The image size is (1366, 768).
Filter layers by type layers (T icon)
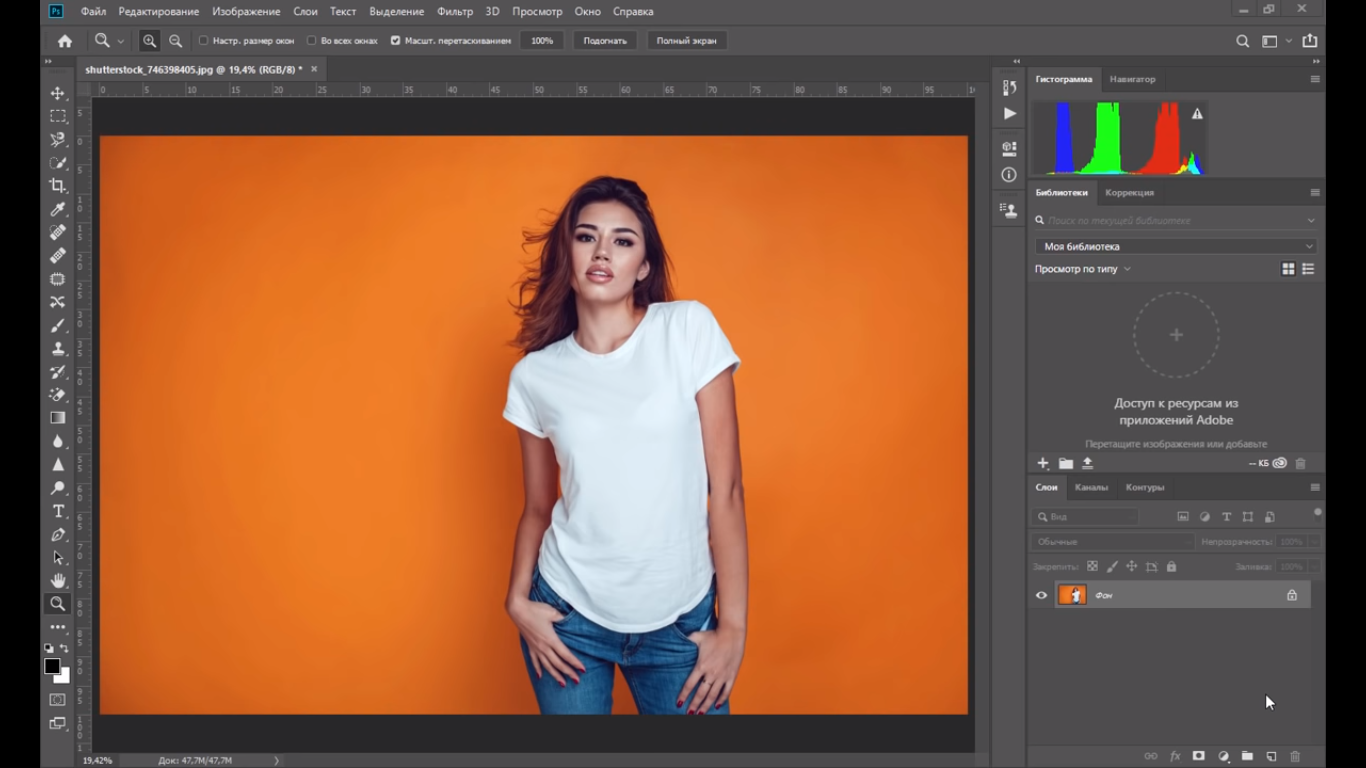point(1226,517)
